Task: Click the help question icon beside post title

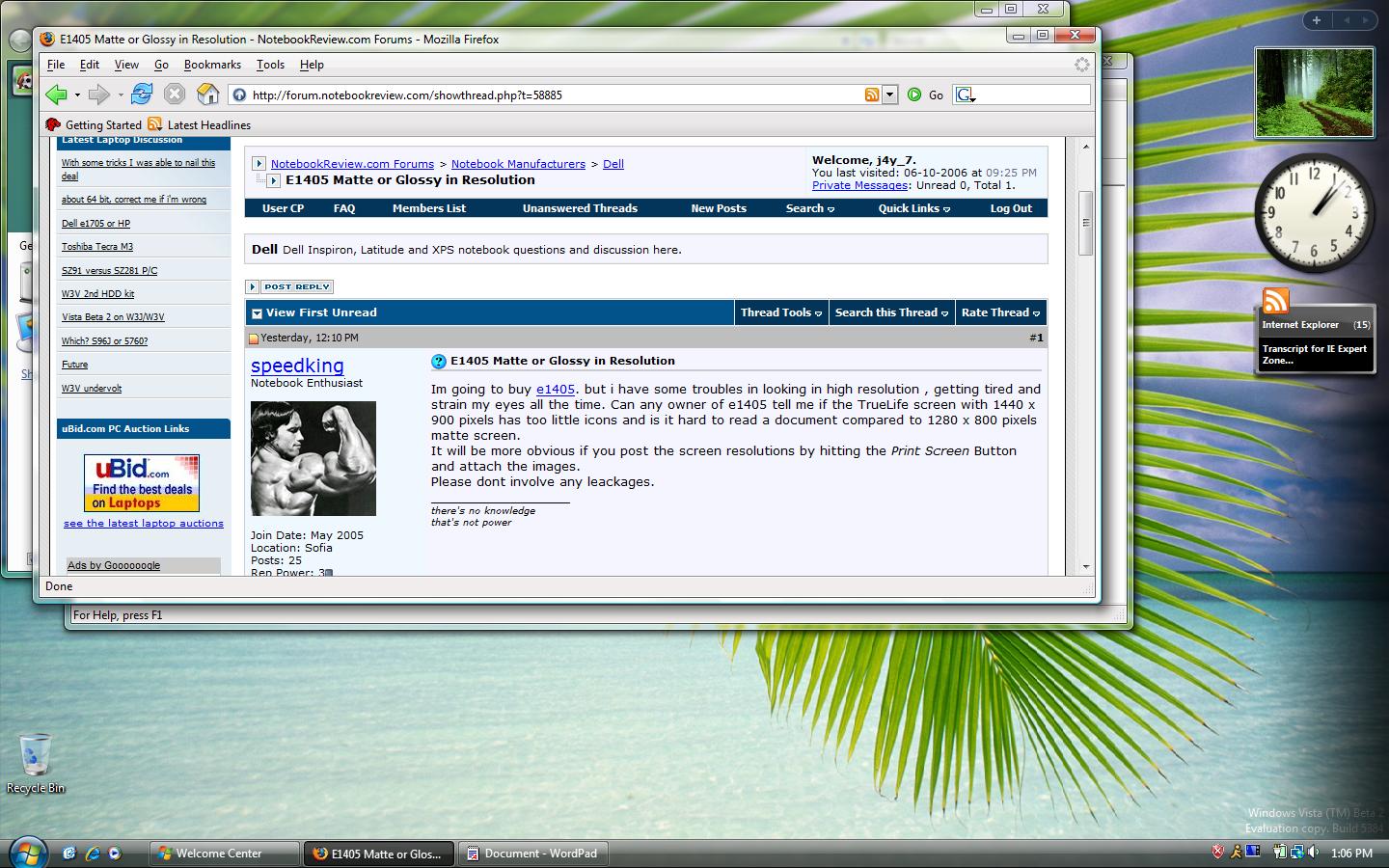Action: [439, 362]
